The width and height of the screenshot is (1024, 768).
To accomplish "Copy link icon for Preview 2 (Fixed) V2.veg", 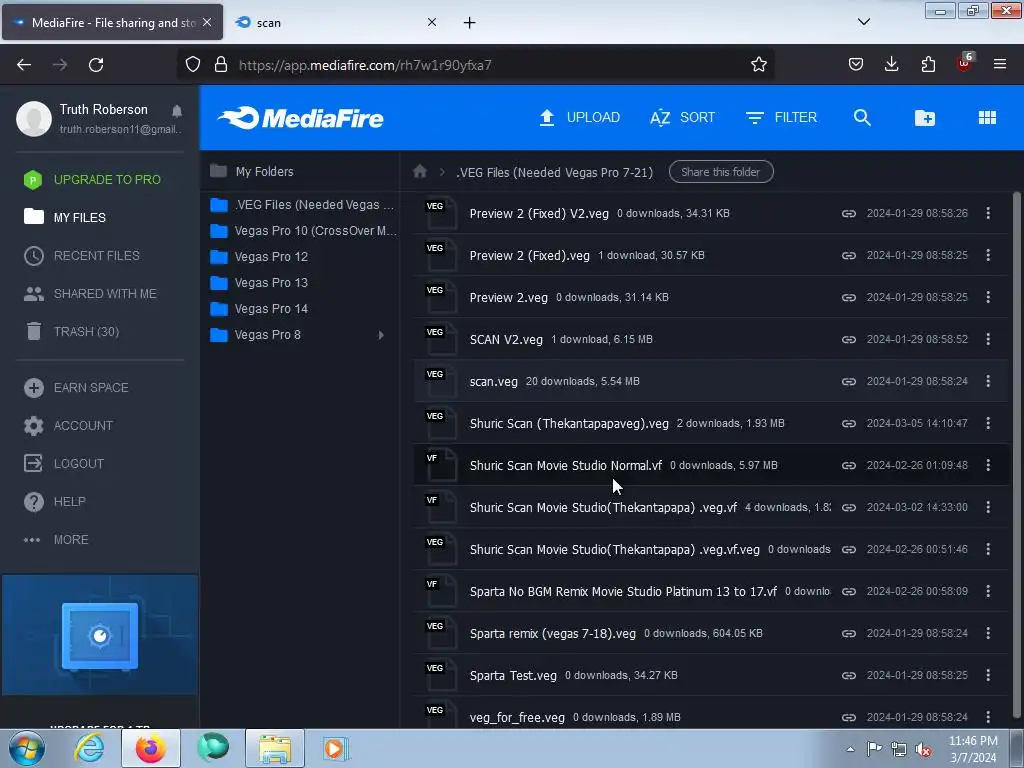I will 848,214.
